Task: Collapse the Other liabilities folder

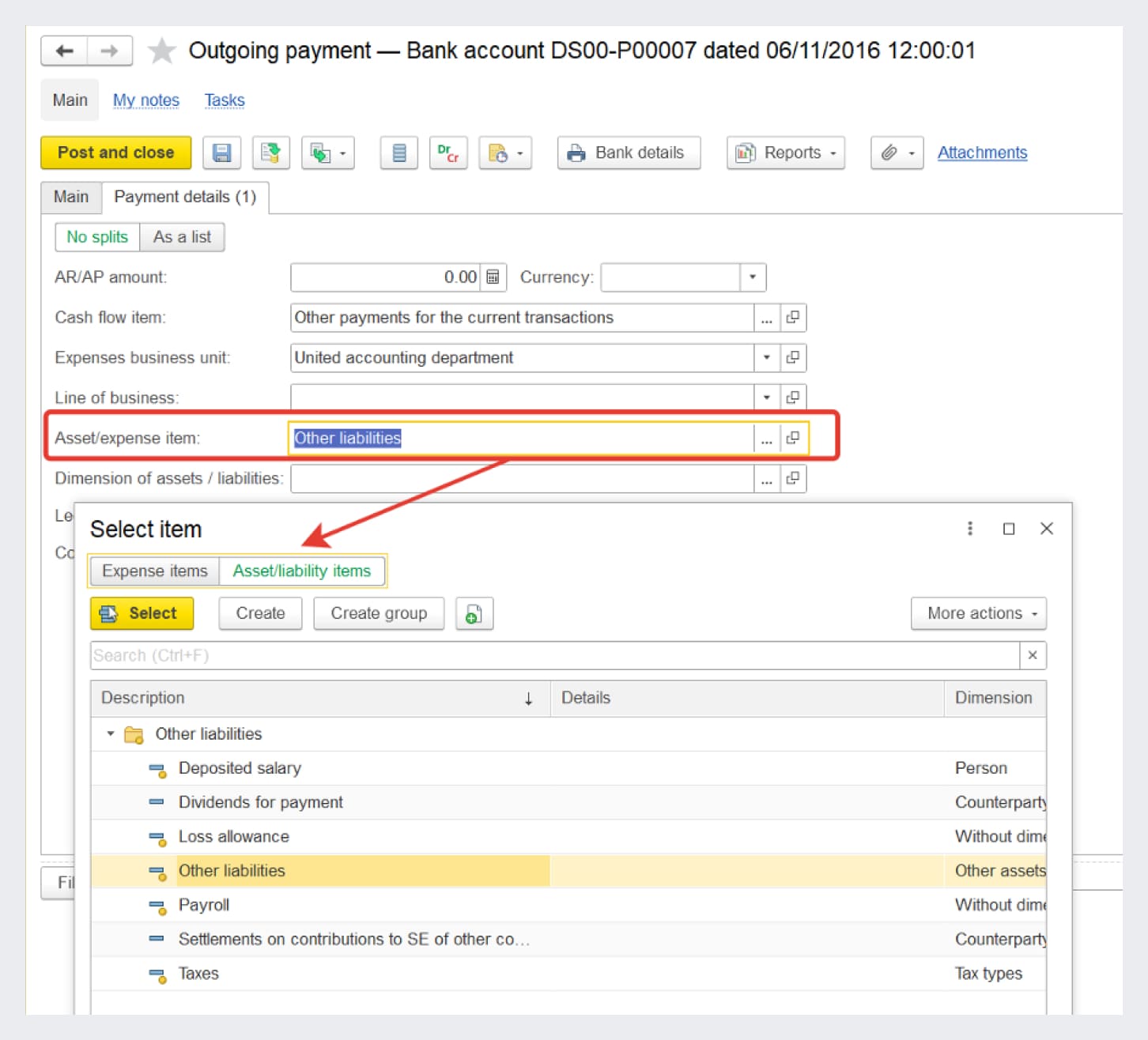Action: [x=111, y=734]
